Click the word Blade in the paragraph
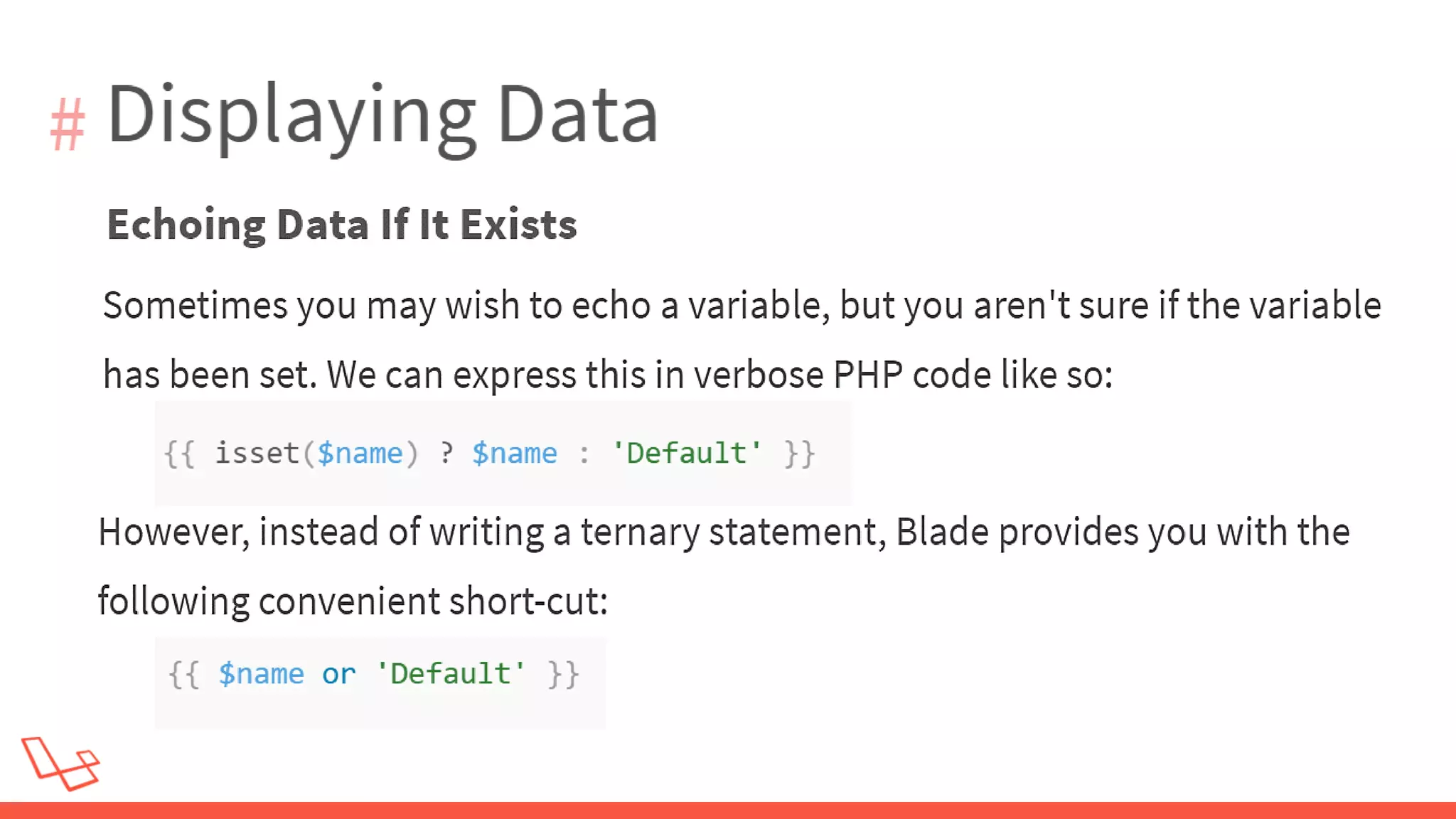 click(942, 532)
